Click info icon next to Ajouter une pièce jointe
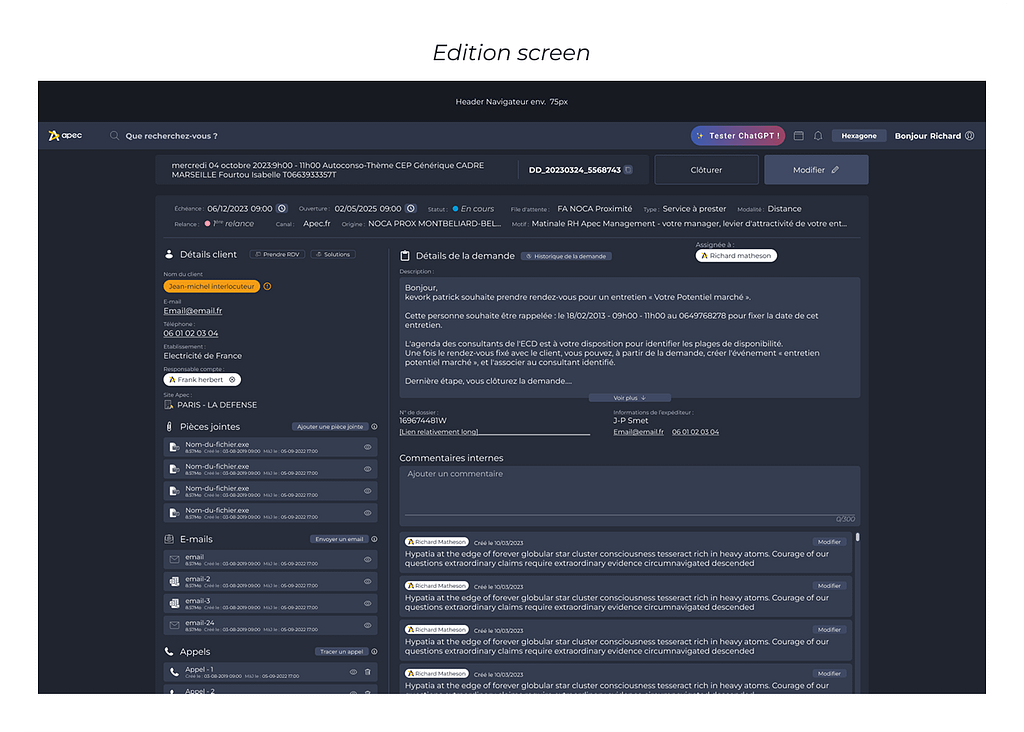 pos(374,427)
